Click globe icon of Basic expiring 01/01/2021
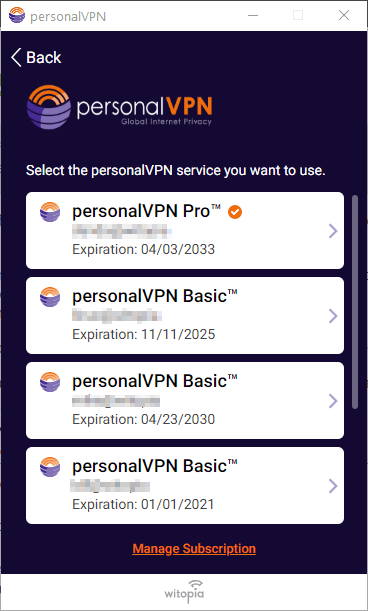Viewport: 368px width, 611px height. click(x=50, y=467)
